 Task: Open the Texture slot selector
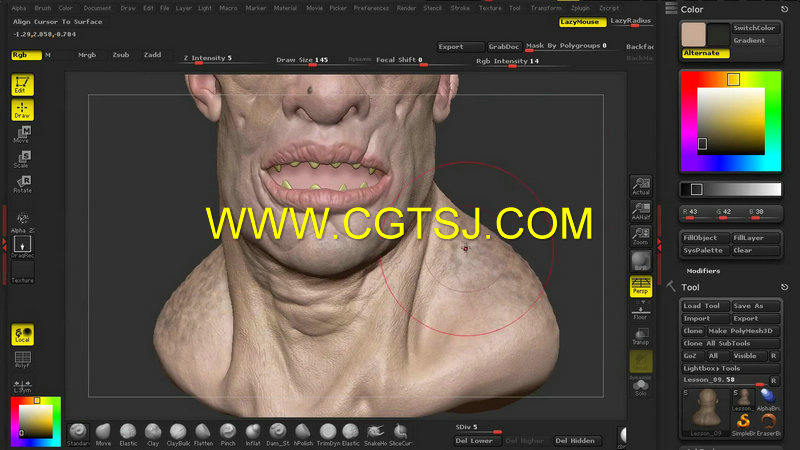pyautogui.click(x=22, y=272)
